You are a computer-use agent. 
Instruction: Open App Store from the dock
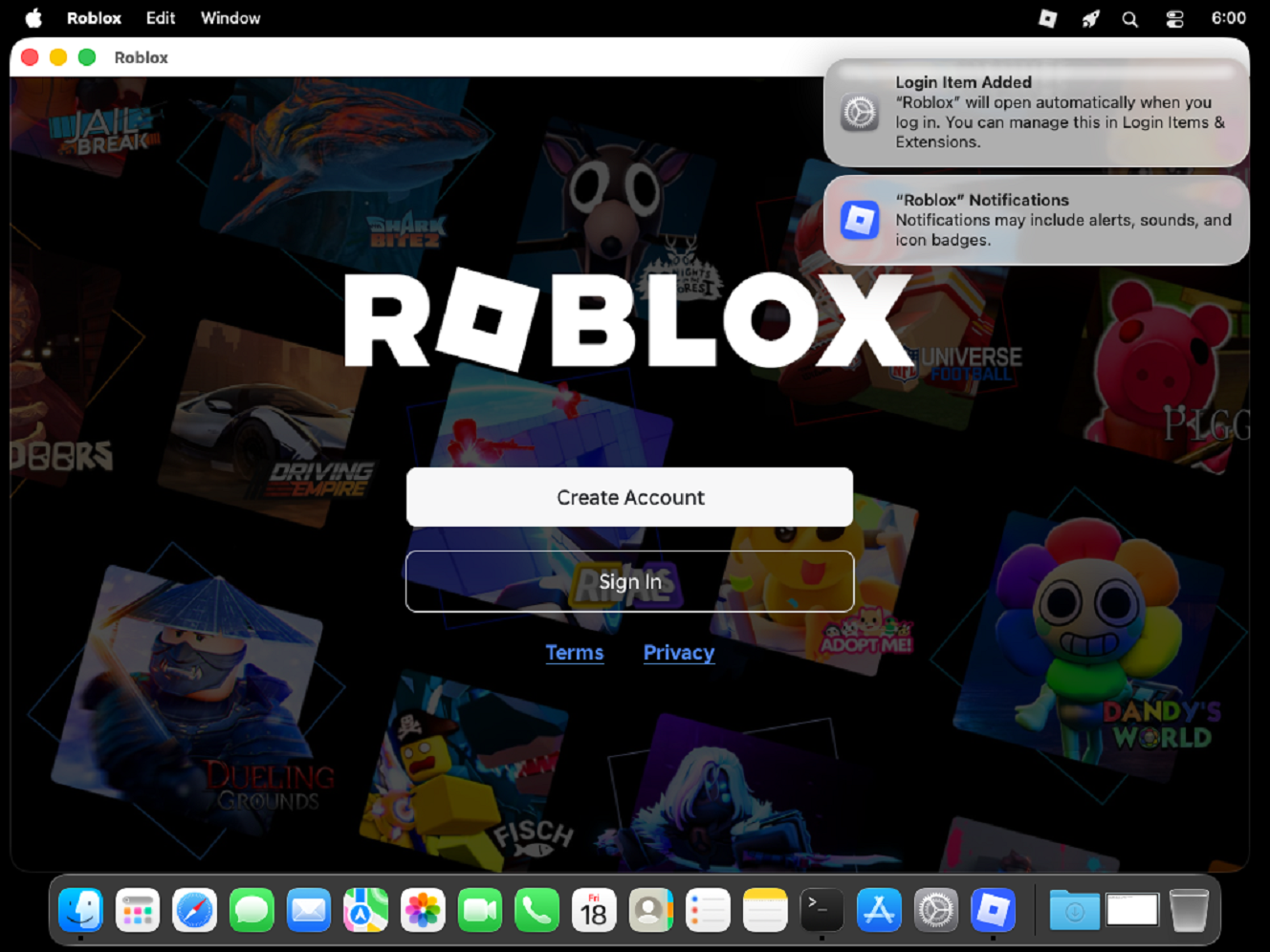coord(879,910)
